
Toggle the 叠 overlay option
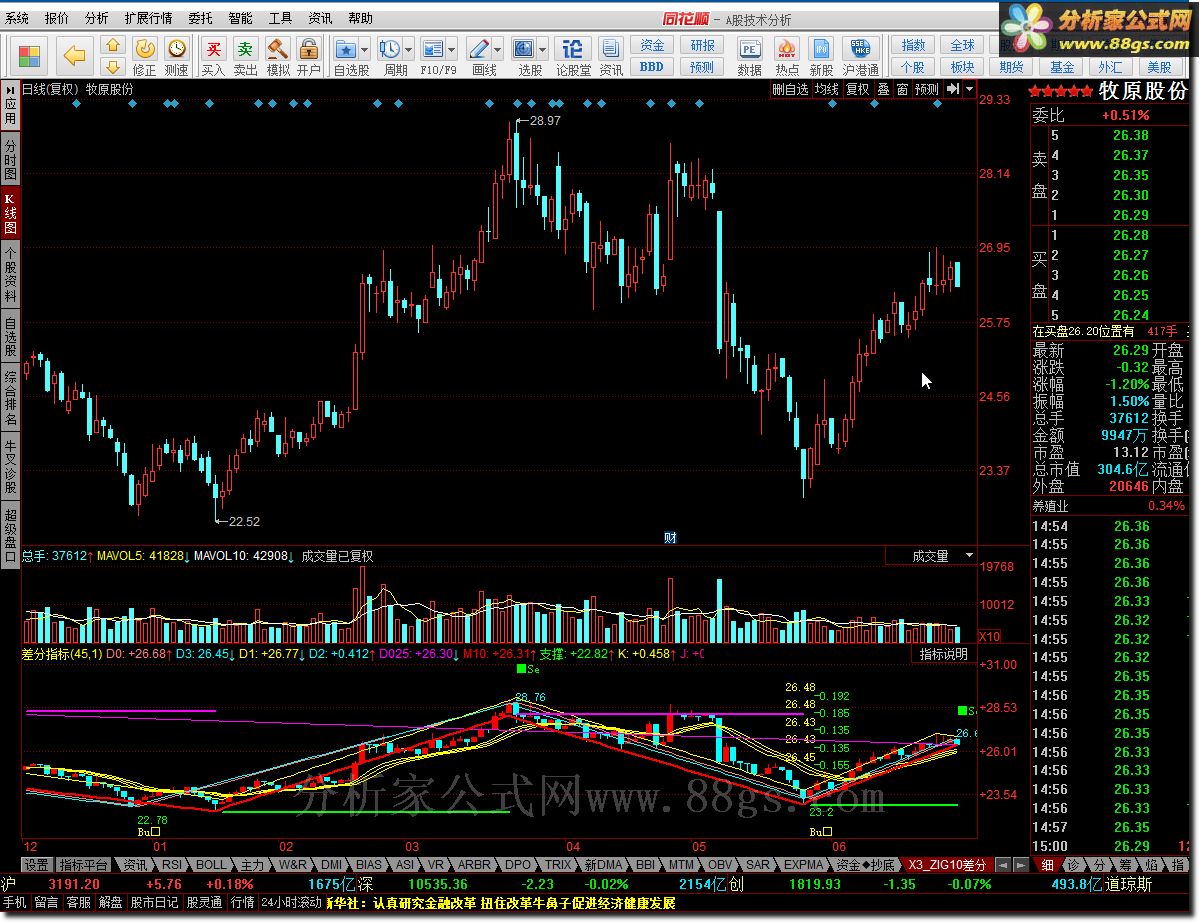[883, 89]
